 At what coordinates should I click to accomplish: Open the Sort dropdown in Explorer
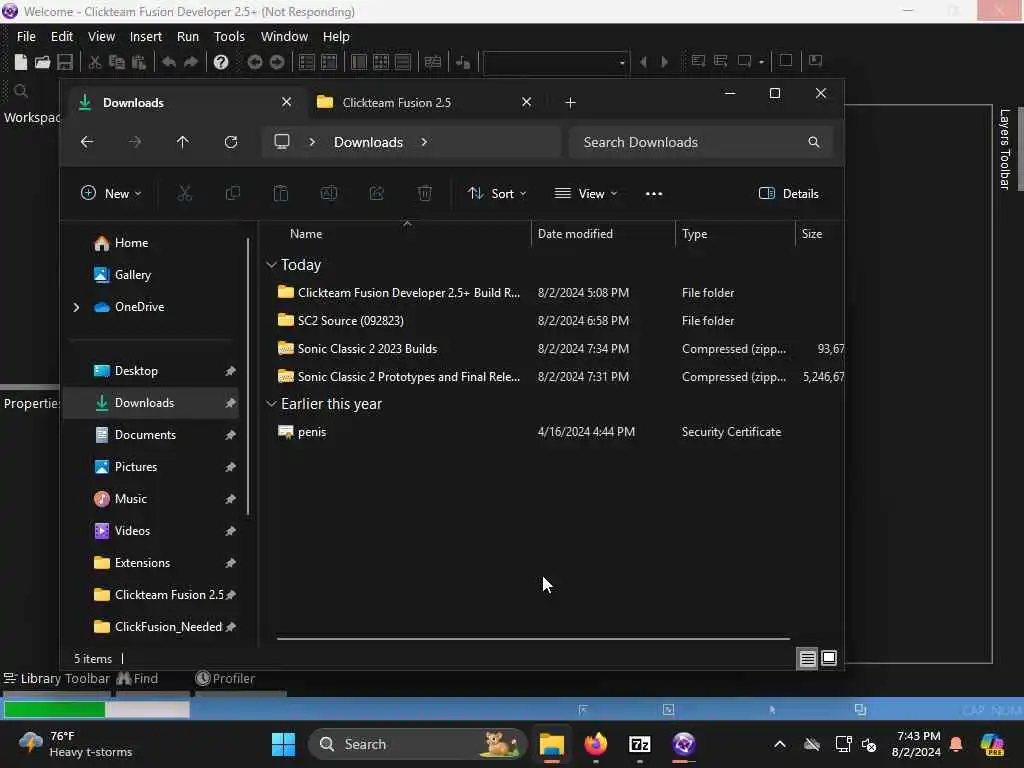click(x=497, y=193)
